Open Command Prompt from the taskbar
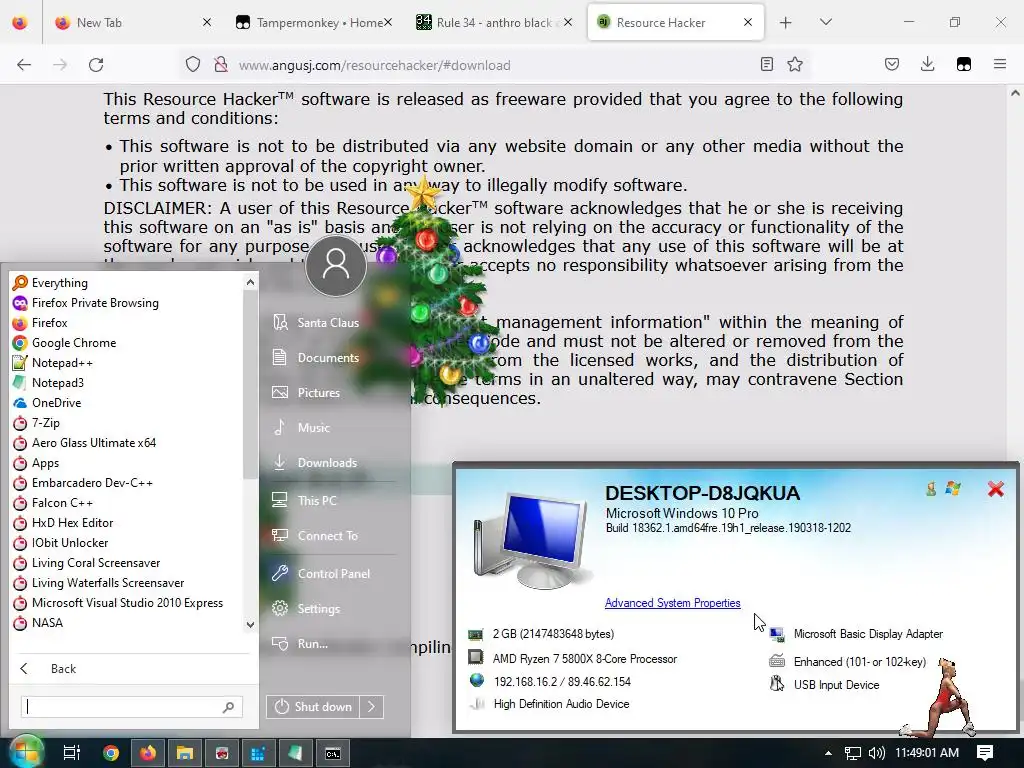The image size is (1024, 768). 333,753
